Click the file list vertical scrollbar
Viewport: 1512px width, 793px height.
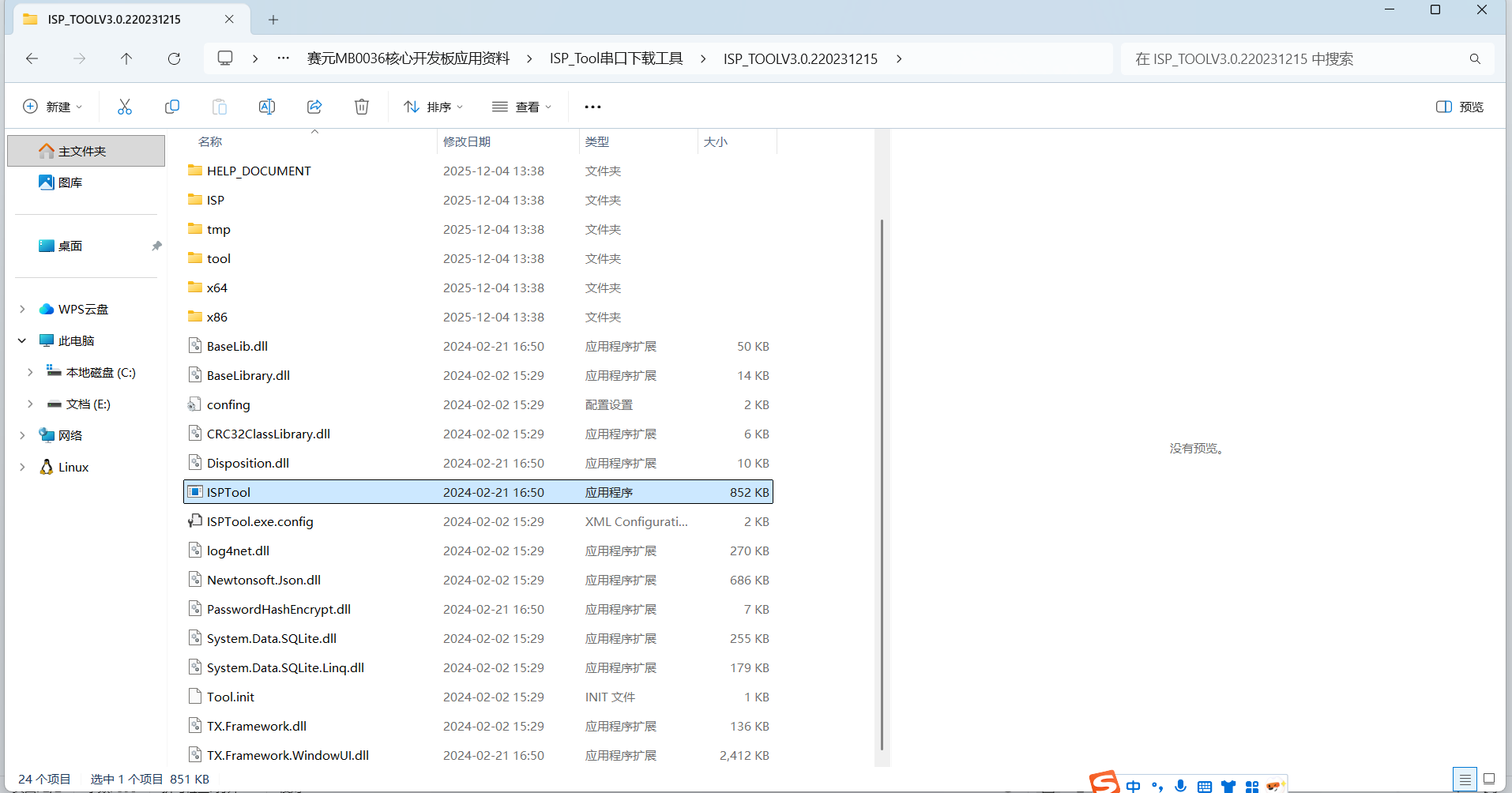click(x=882, y=484)
